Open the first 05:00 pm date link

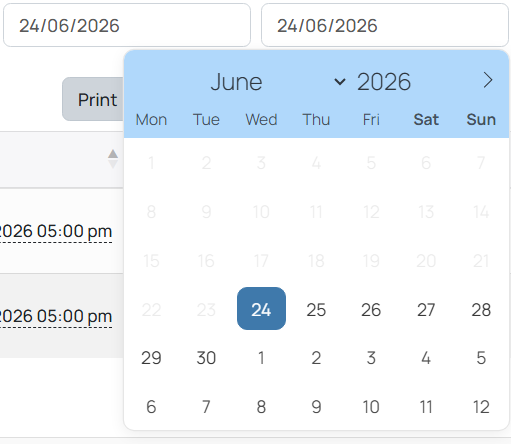click(55, 231)
